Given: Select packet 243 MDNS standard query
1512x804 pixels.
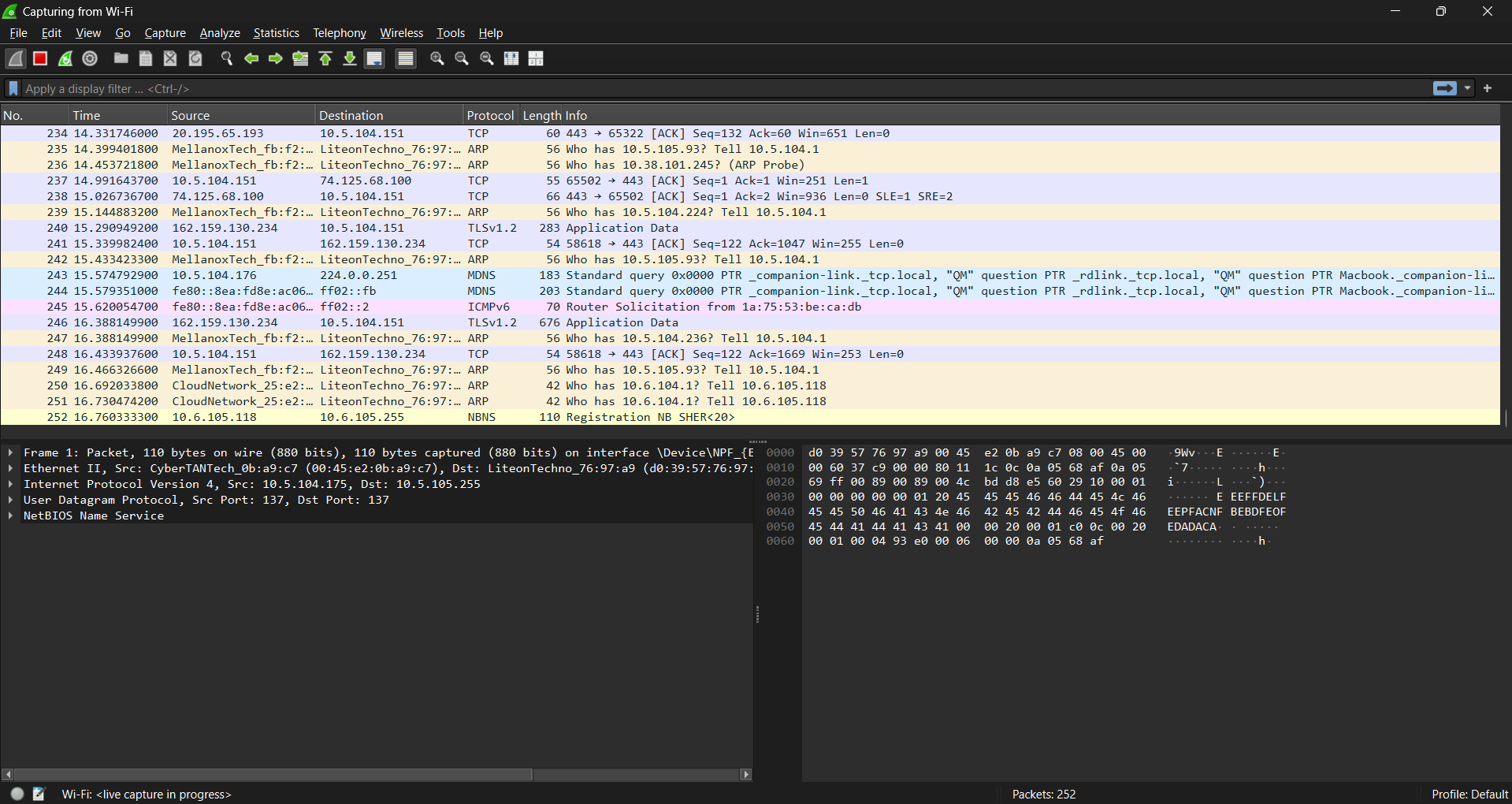Looking at the screenshot, I should point(750,275).
